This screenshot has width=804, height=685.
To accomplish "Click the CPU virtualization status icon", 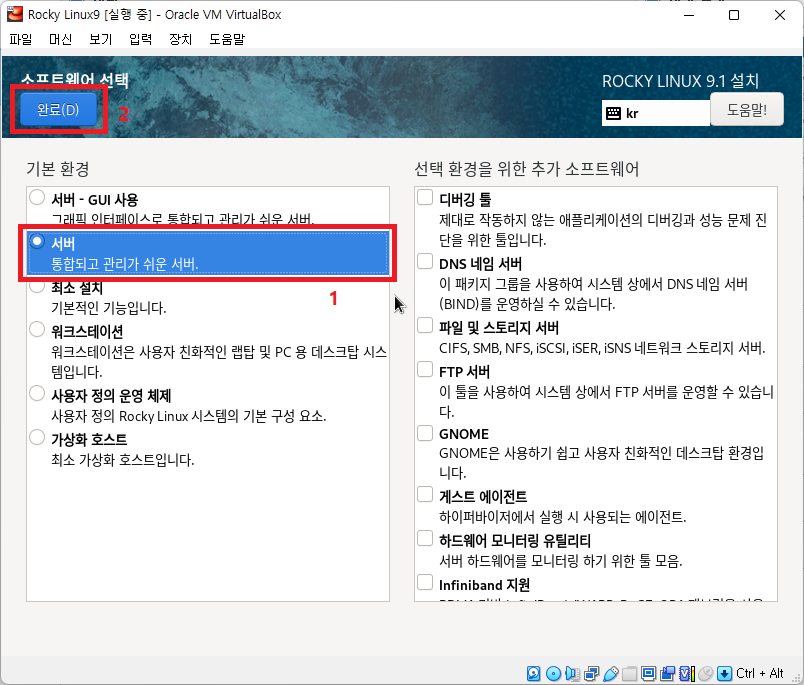I will 687,673.
